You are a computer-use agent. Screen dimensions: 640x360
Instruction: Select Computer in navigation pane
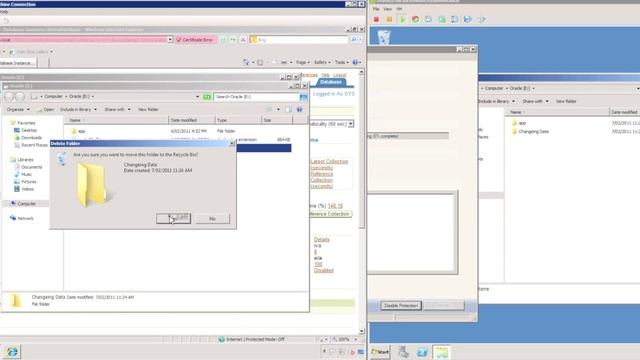point(27,204)
